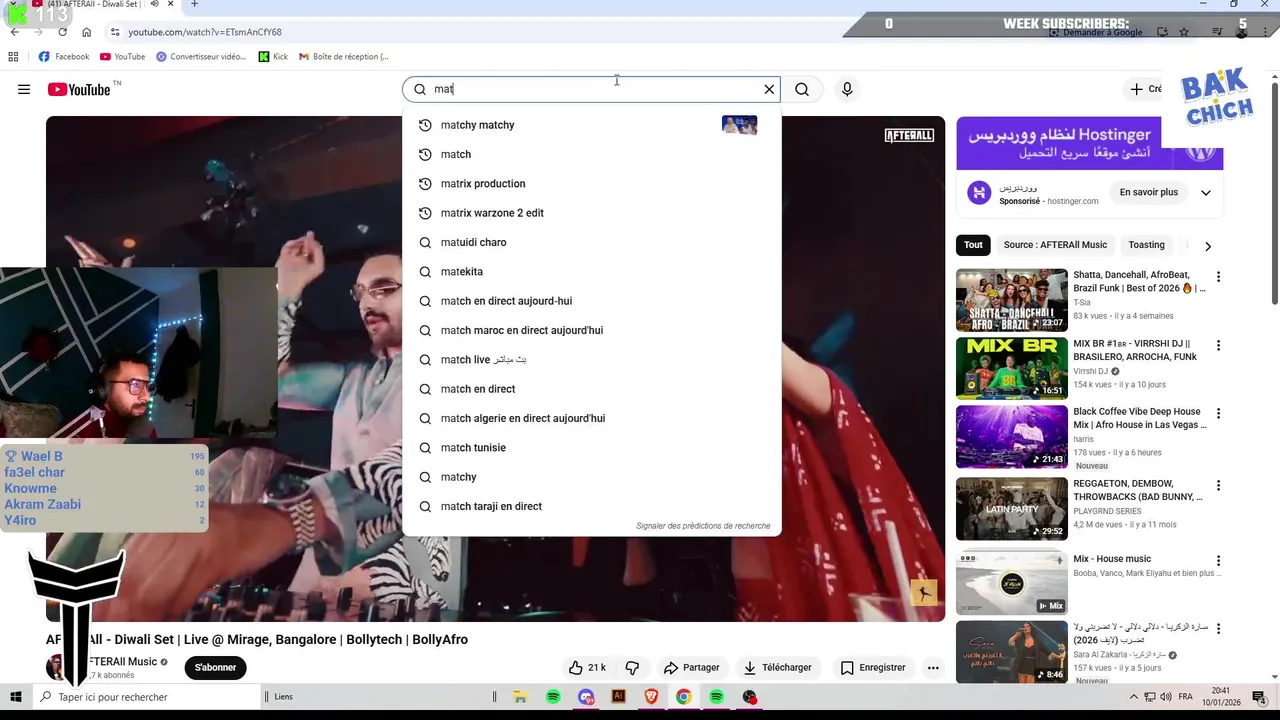
Task: Open menu for Sara Al Zakaria video
Action: coord(1218,629)
